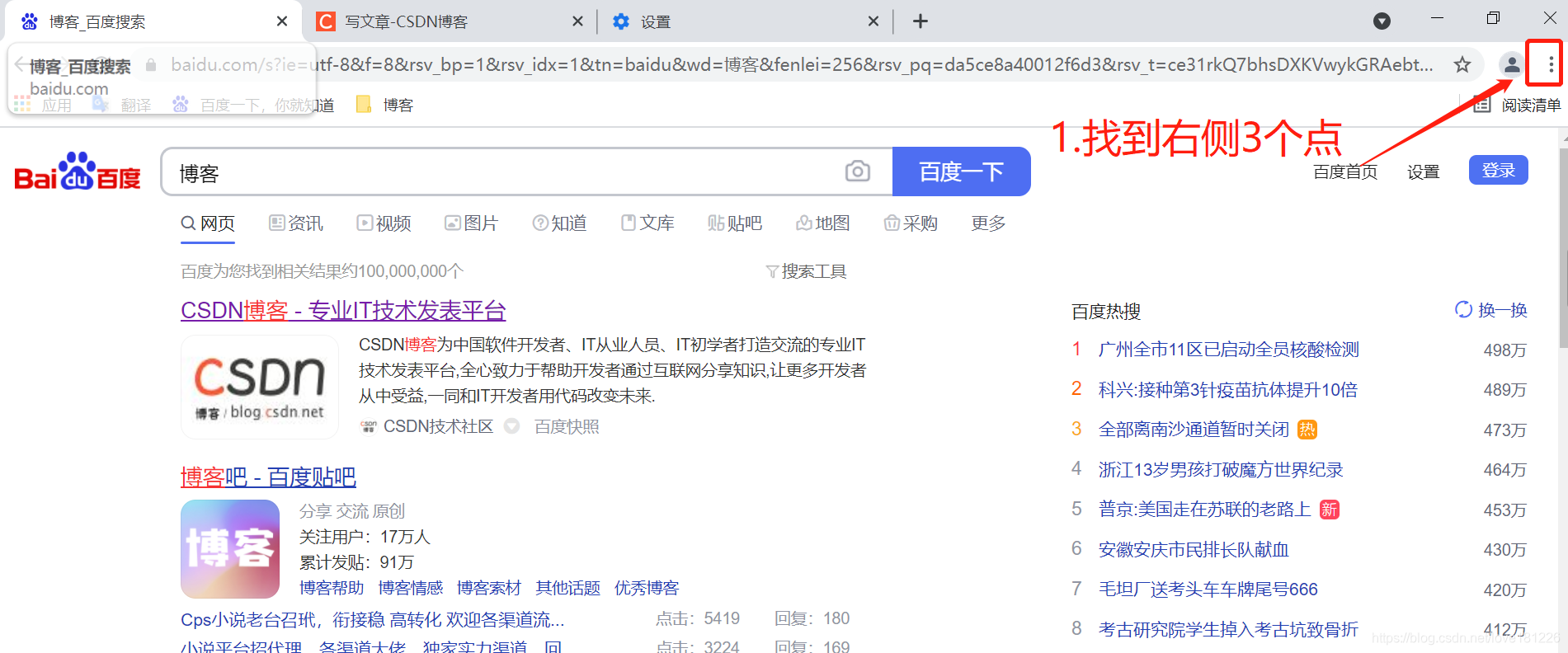
Task: Open the Baidu 设置 menu
Action: pos(1424,171)
